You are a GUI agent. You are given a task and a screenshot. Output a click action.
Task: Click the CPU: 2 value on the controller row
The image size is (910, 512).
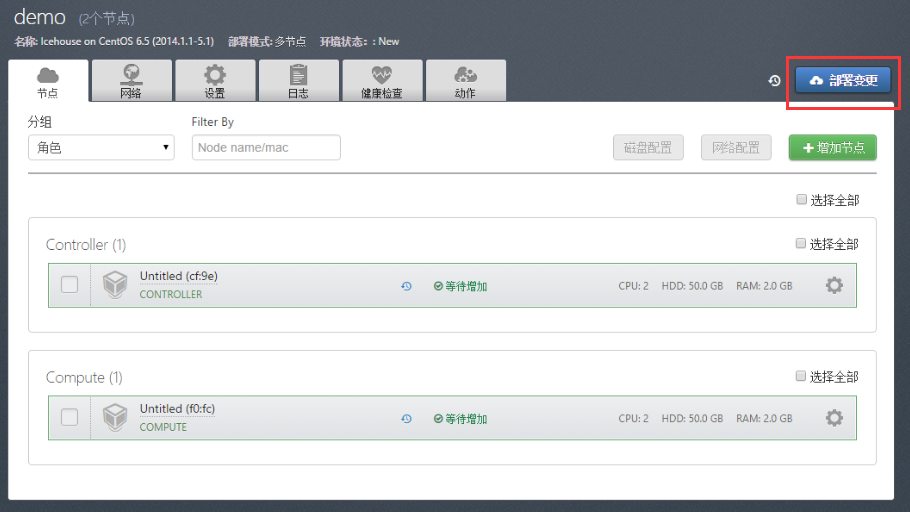tap(633, 286)
